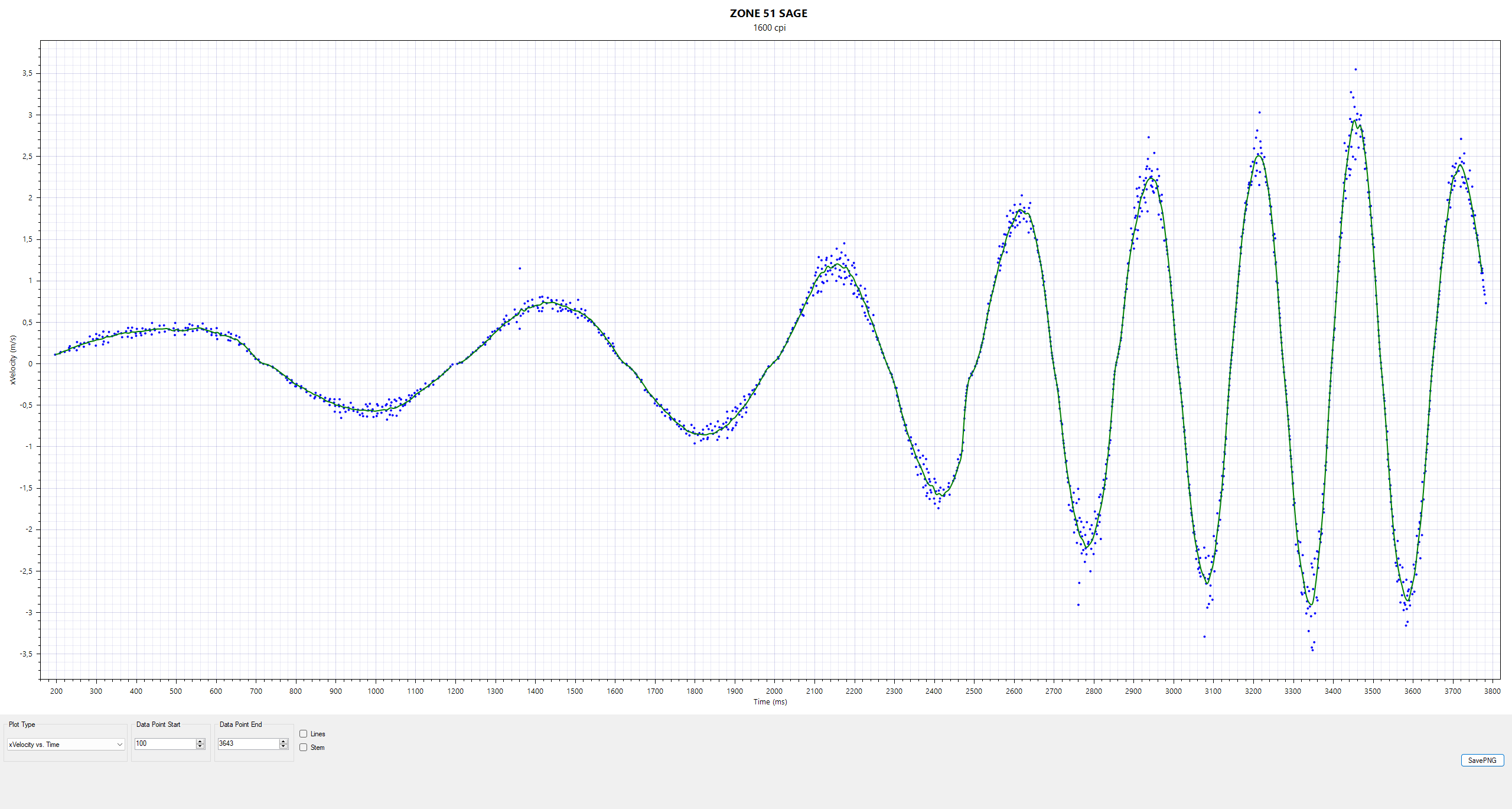1512x809 pixels.
Task: Click the Time (ms) axis label
Action: 770,701
